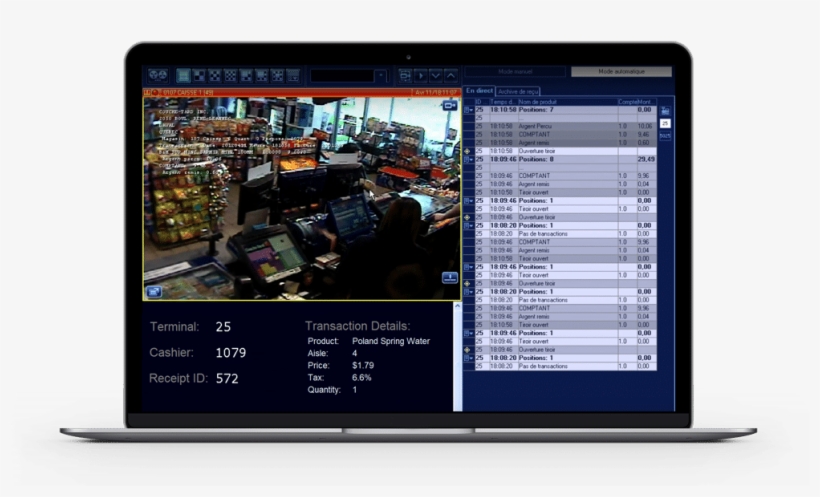The height and width of the screenshot is (497, 820).
Task: Click the red record indicator on CAISSE header
Action: 155,93
